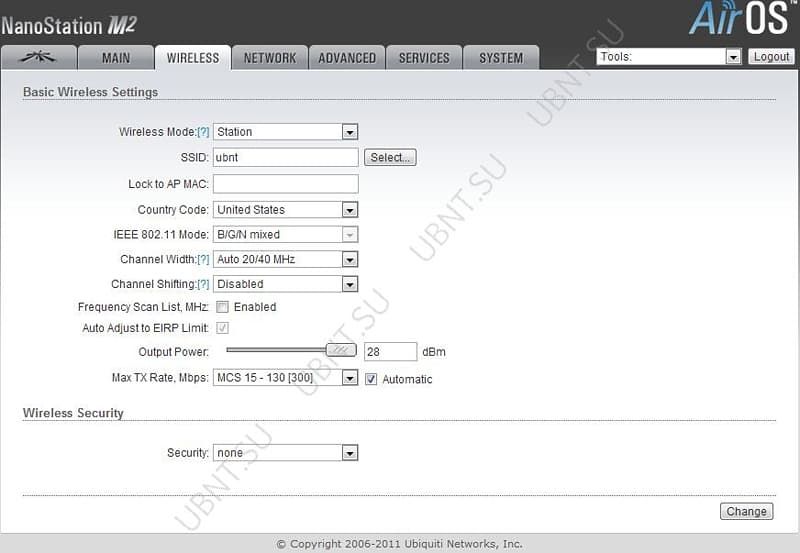Open Wireless Mode help [?] link

203,132
